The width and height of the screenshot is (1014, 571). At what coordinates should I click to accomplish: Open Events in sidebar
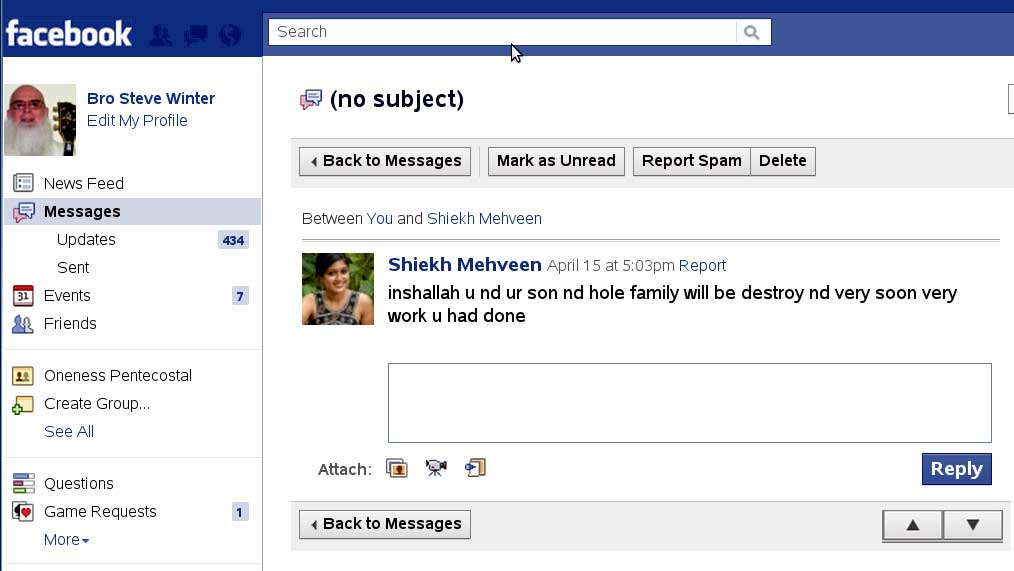click(67, 296)
